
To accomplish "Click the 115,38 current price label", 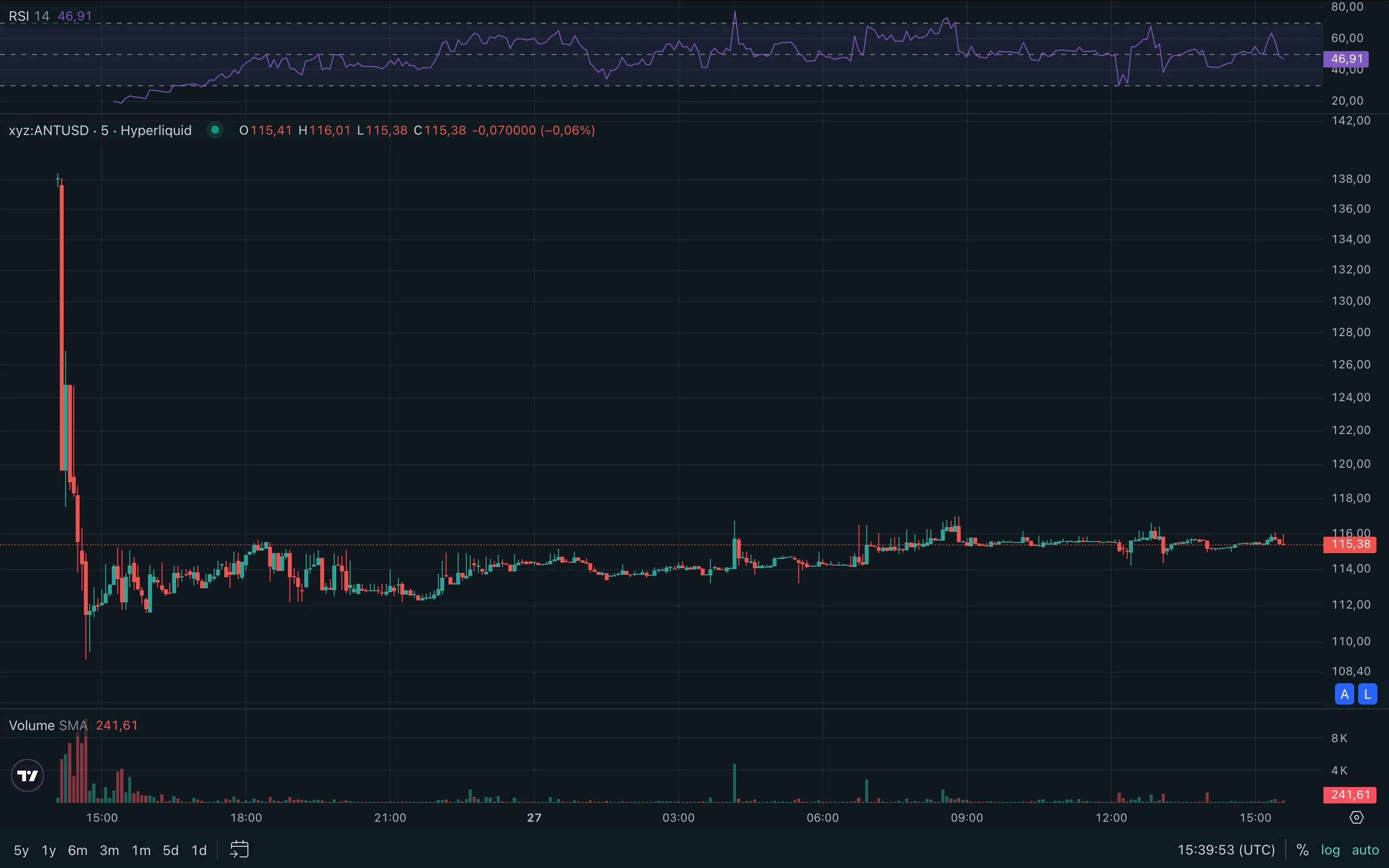I will (x=1350, y=544).
